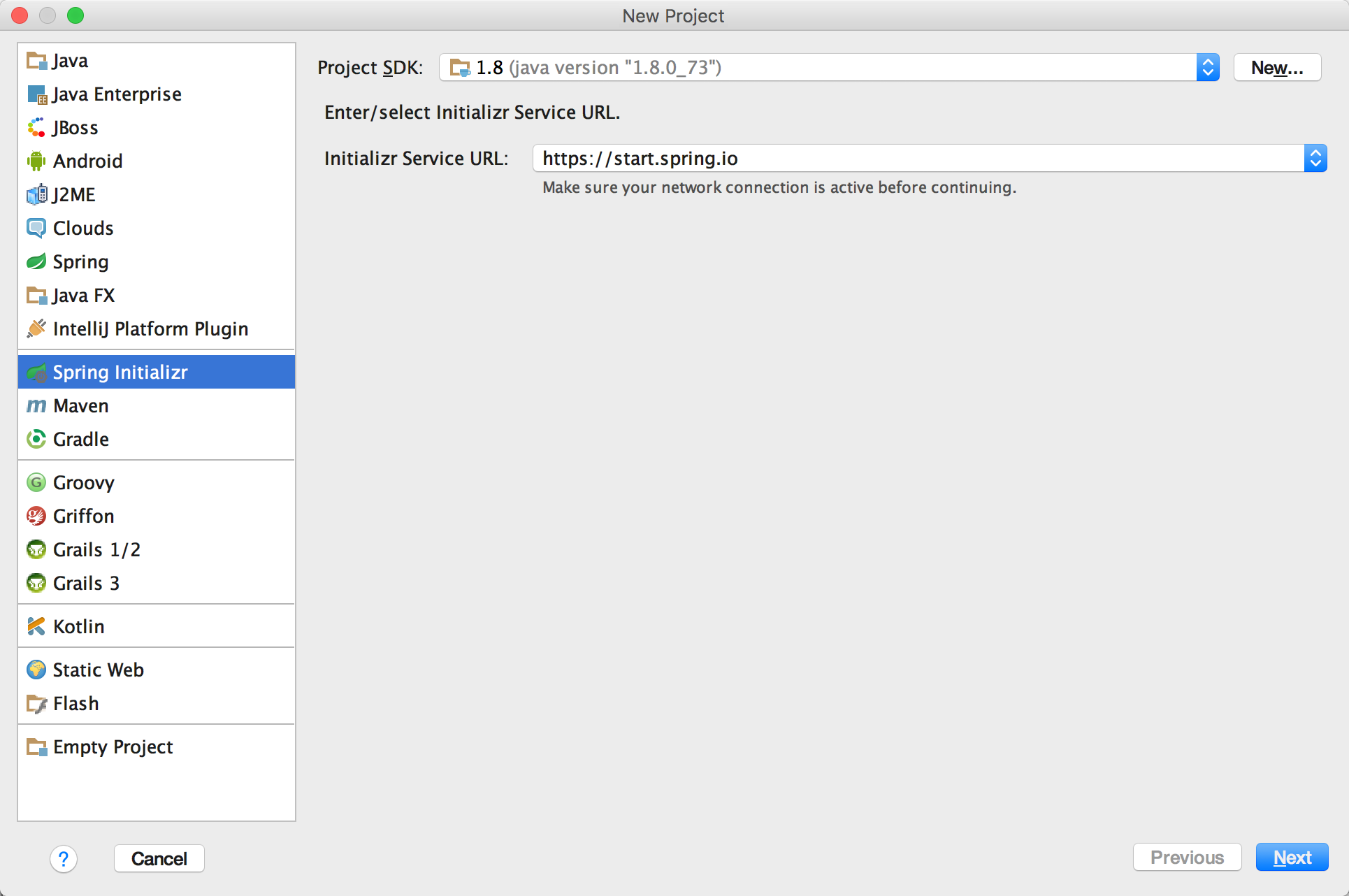Select 'Gradle' label in list
Image resolution: width=1349 pixels, height=896 pixels.
coord(81,440)
